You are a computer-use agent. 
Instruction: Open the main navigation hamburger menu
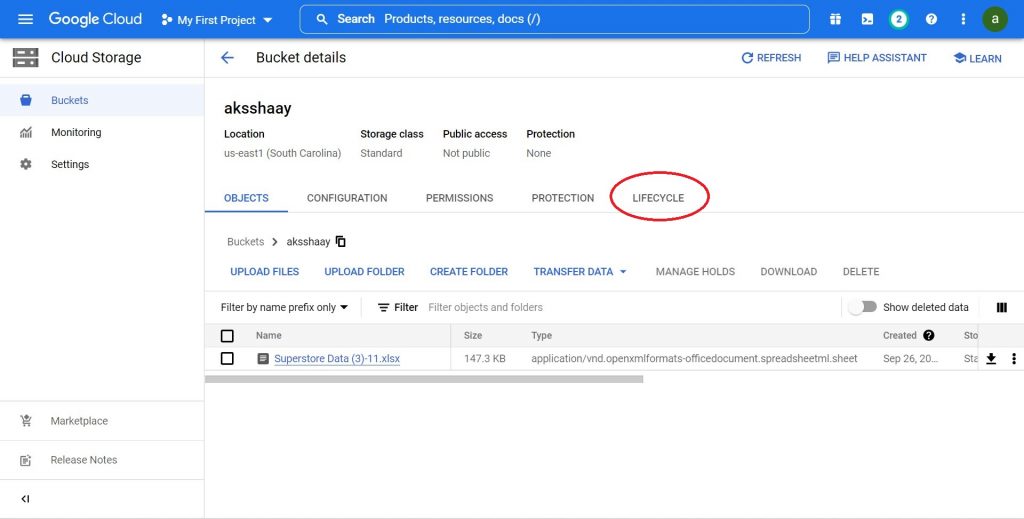point(25,19)
